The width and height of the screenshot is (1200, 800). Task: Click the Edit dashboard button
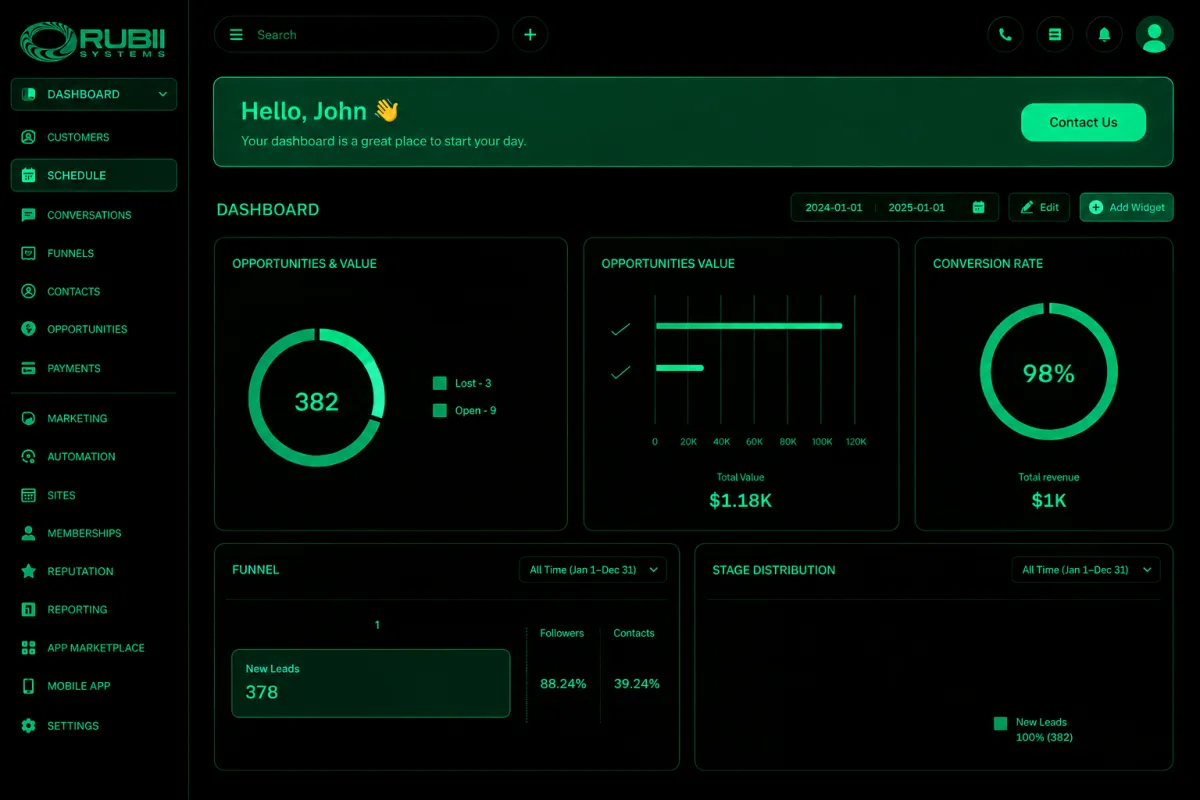1039,207
